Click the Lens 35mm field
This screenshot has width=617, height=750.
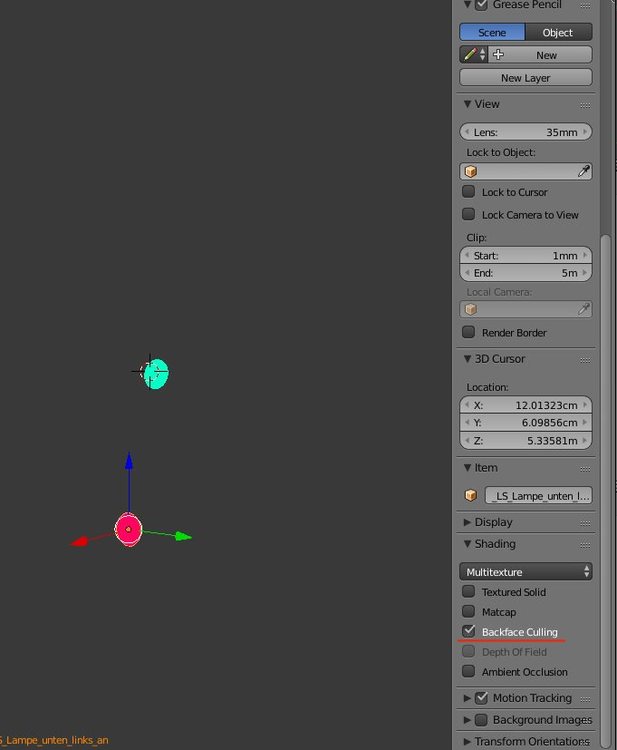click(526, 132)
